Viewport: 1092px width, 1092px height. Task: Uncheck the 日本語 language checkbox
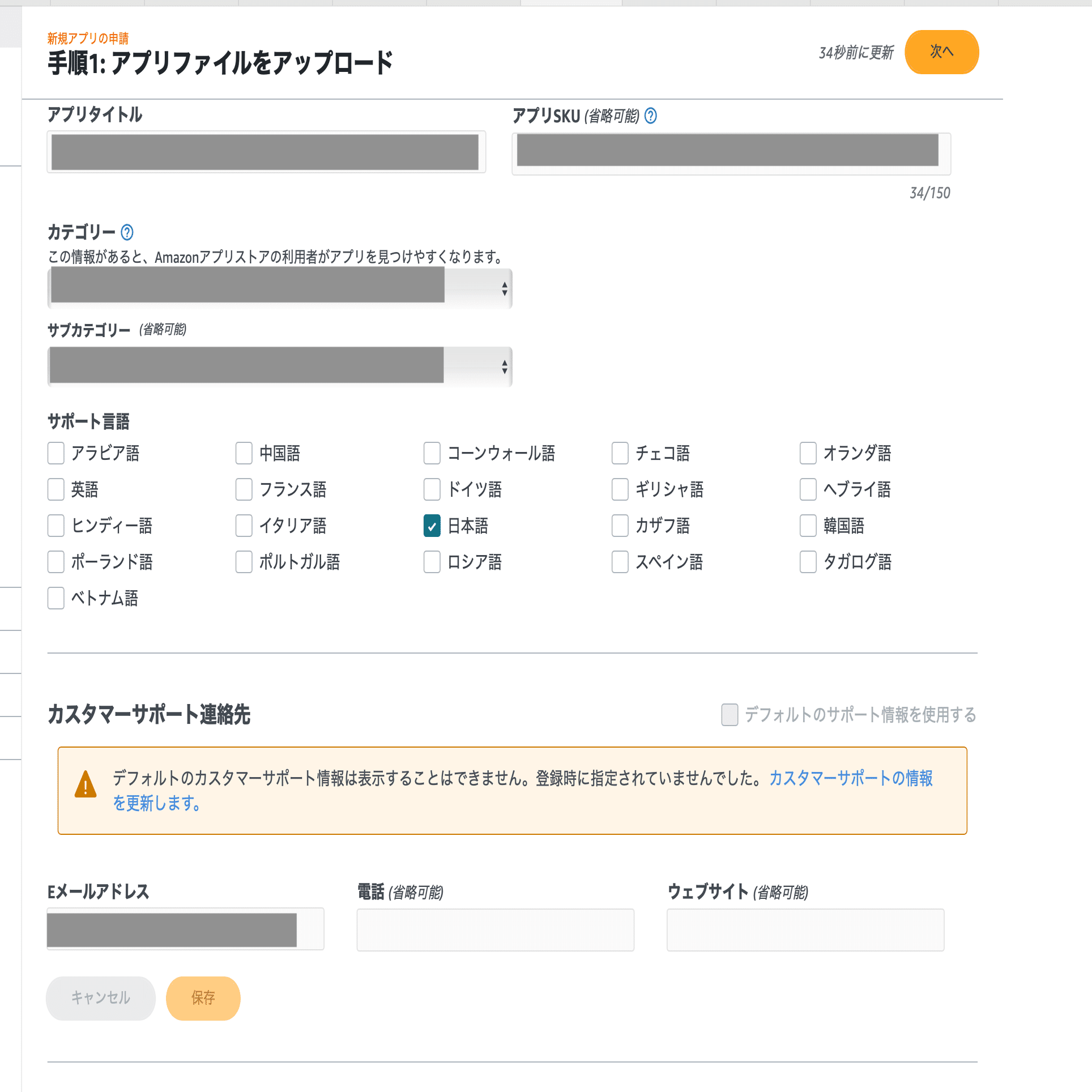click(x=432, y=526)
